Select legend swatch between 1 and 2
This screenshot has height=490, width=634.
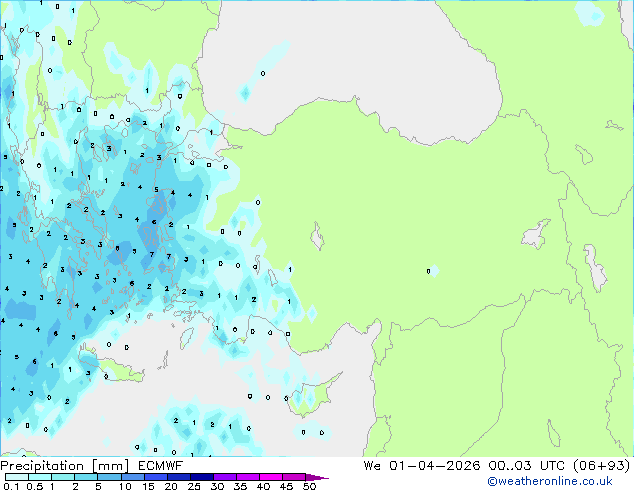pyautogui.click(x=63, y=477)
